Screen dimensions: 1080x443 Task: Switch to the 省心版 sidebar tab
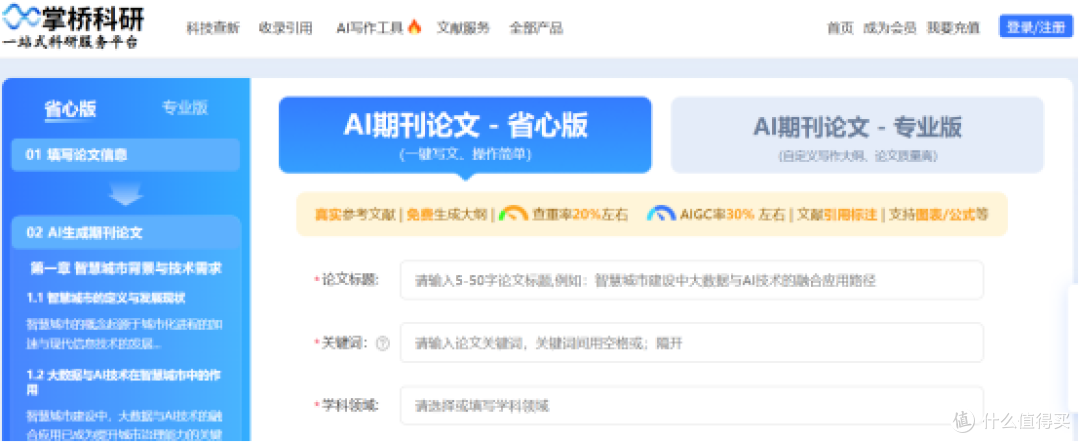pos(70,109)
